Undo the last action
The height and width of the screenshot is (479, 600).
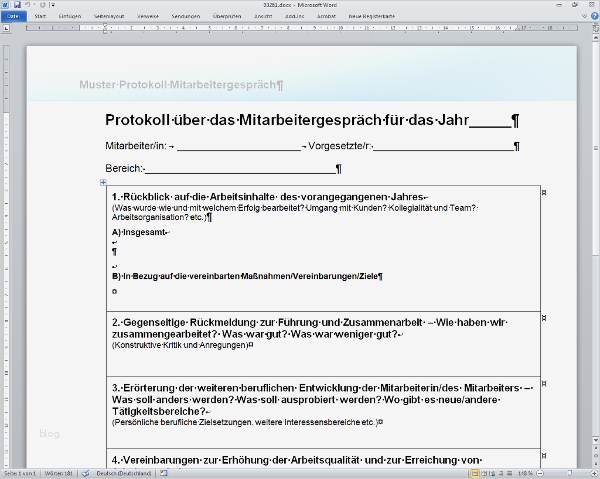point(28,5)
